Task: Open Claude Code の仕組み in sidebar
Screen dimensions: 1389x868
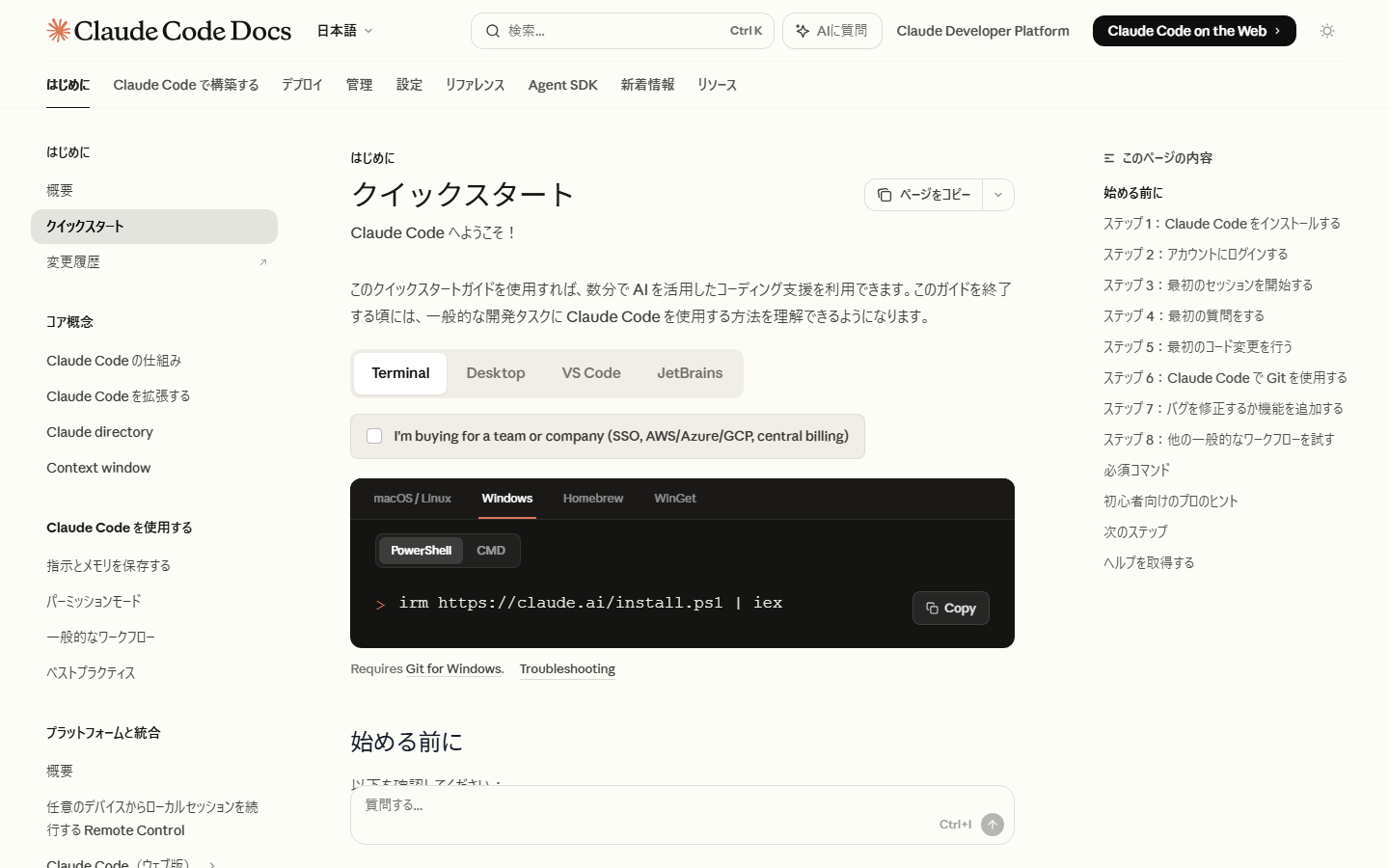Action: (x=154, y=361)
